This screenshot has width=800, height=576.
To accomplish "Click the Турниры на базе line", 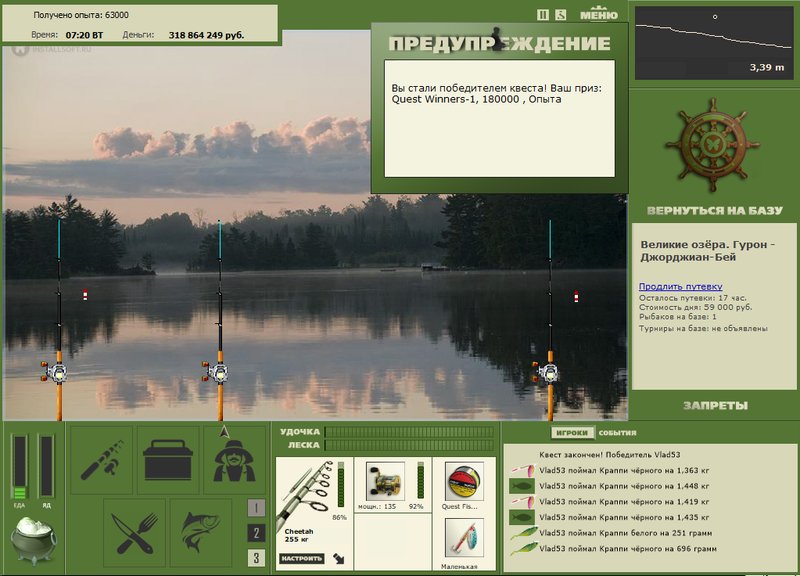I will tap(703, 329).
